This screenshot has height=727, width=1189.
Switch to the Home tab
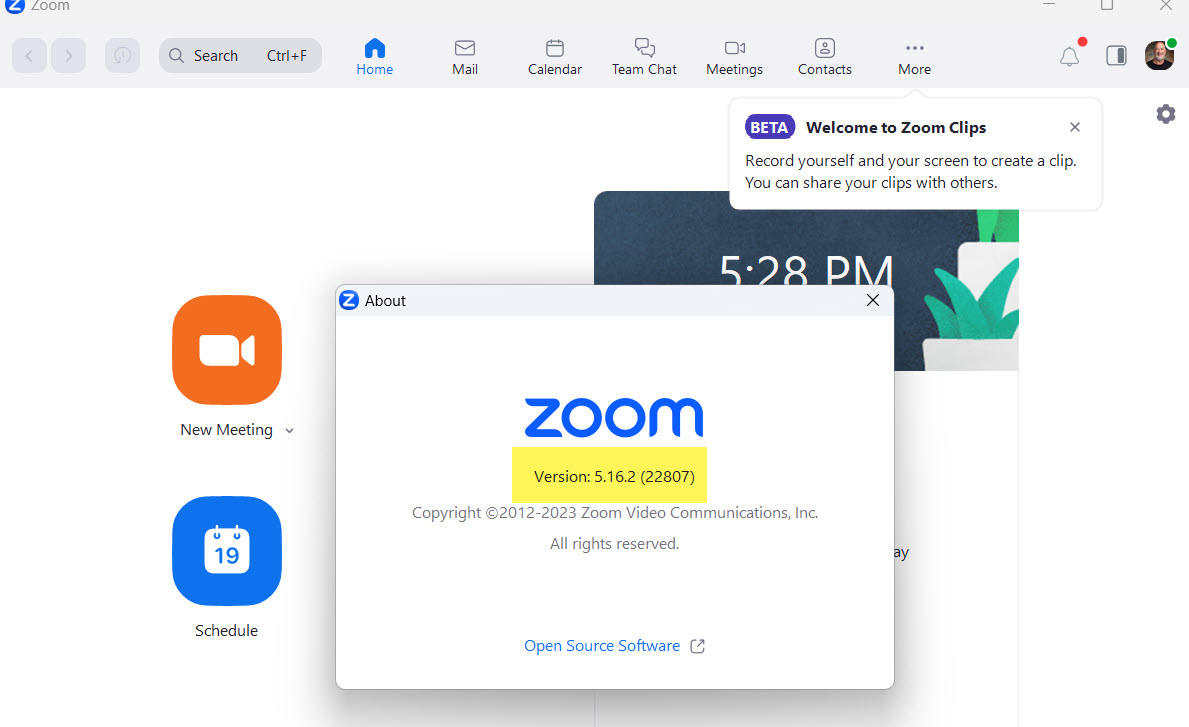tap(374, 55)
